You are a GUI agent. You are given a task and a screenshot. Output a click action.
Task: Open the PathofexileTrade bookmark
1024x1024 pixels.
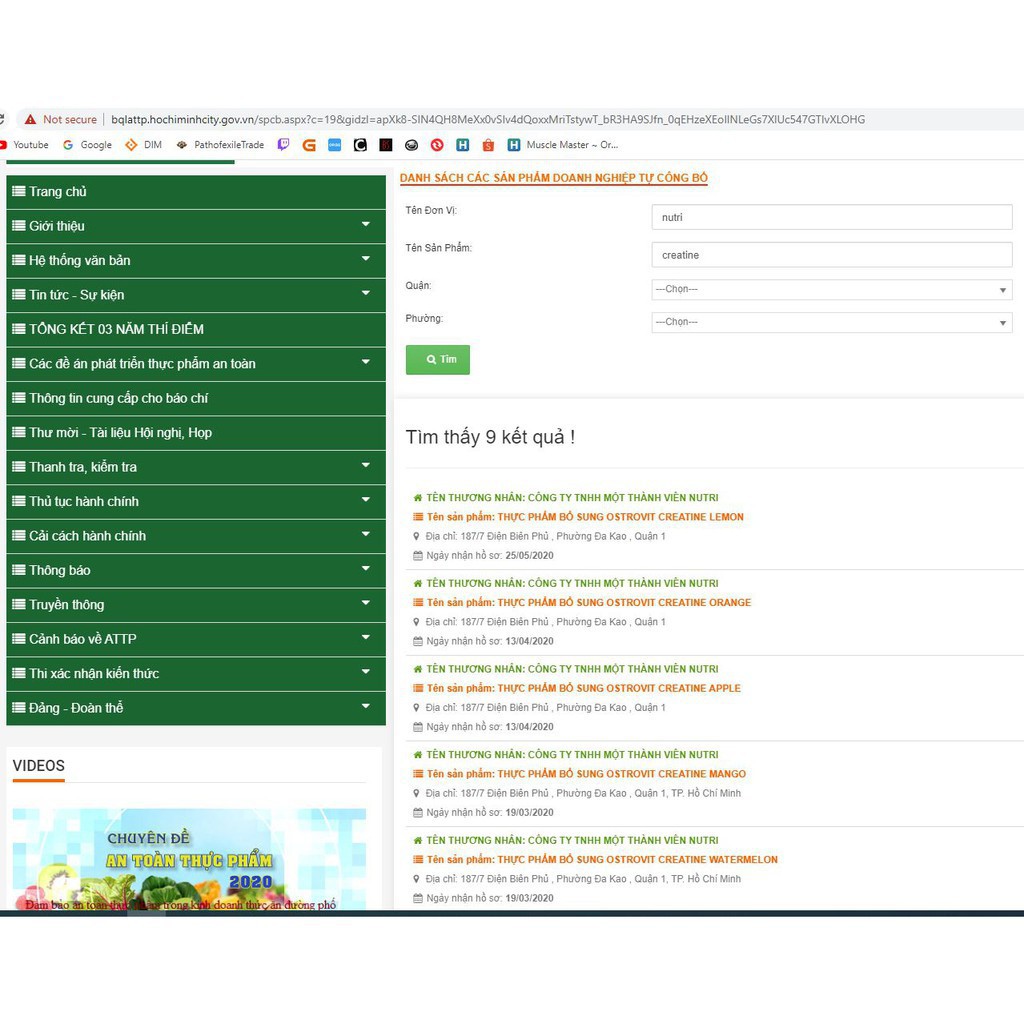[x=220, y=145]
